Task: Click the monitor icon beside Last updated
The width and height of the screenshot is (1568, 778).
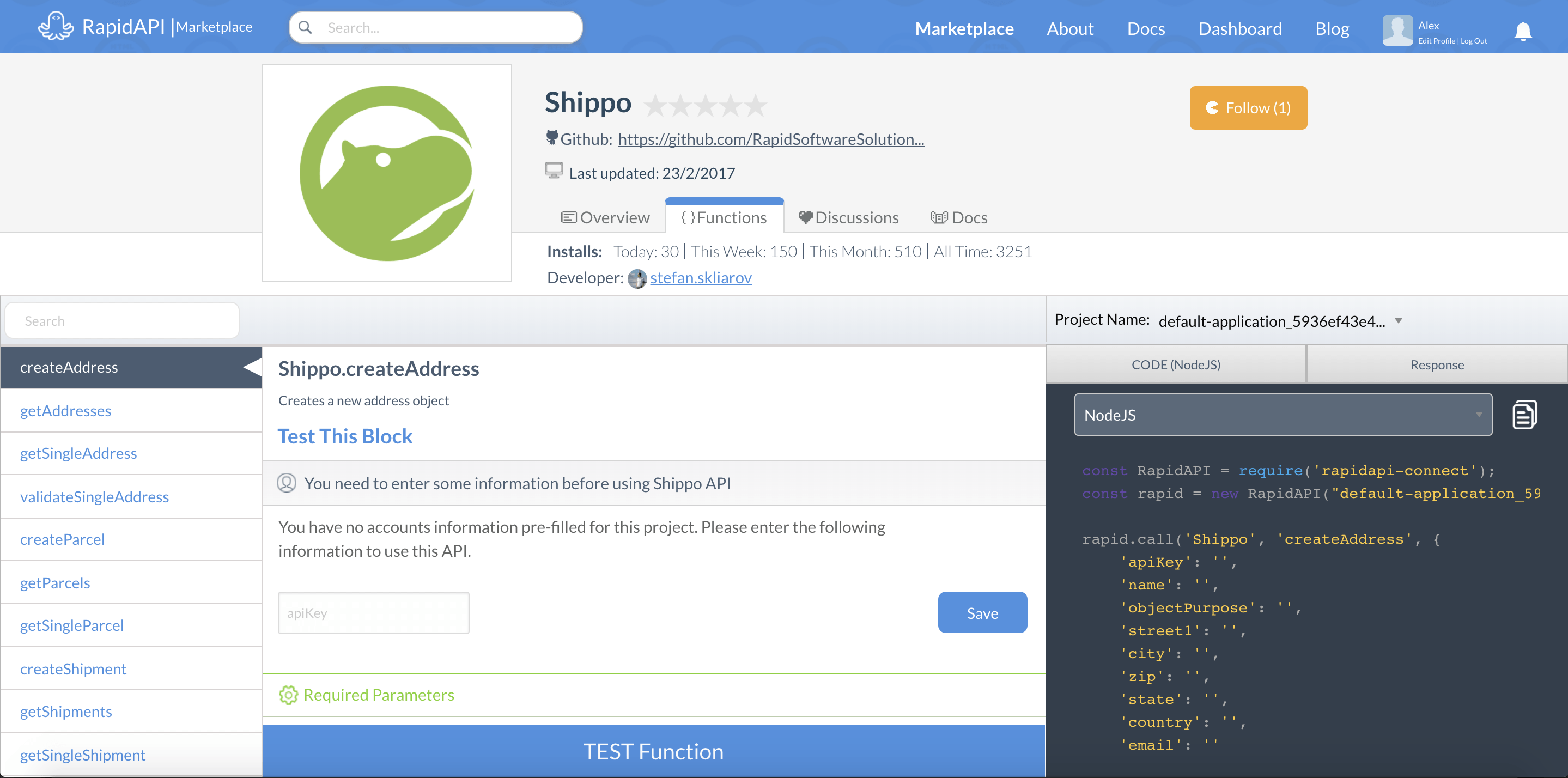Action: (554, 171)
